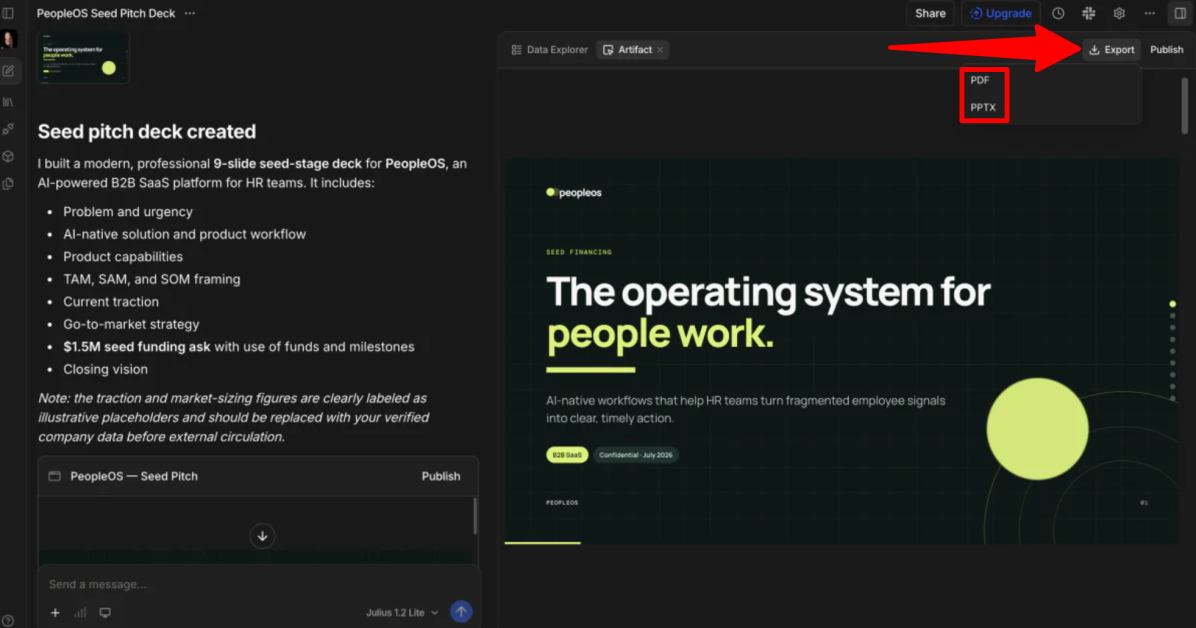Click the B2B SaaS tag on slide
This screenshot has height=628, width=1196.
pyautogui.click(x=567, y=455)
